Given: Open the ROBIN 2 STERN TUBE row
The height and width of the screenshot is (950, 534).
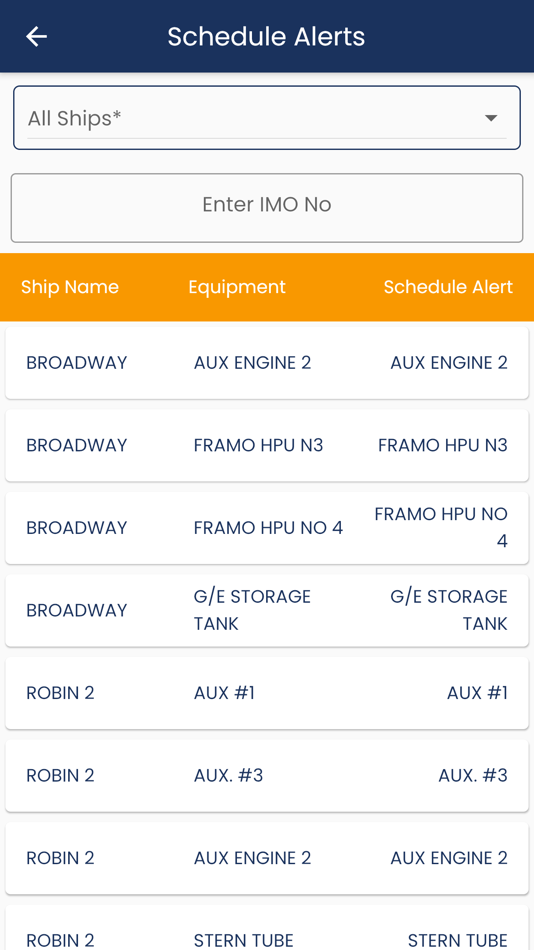Looking at the screenshot, I should [x=267, y=928].
